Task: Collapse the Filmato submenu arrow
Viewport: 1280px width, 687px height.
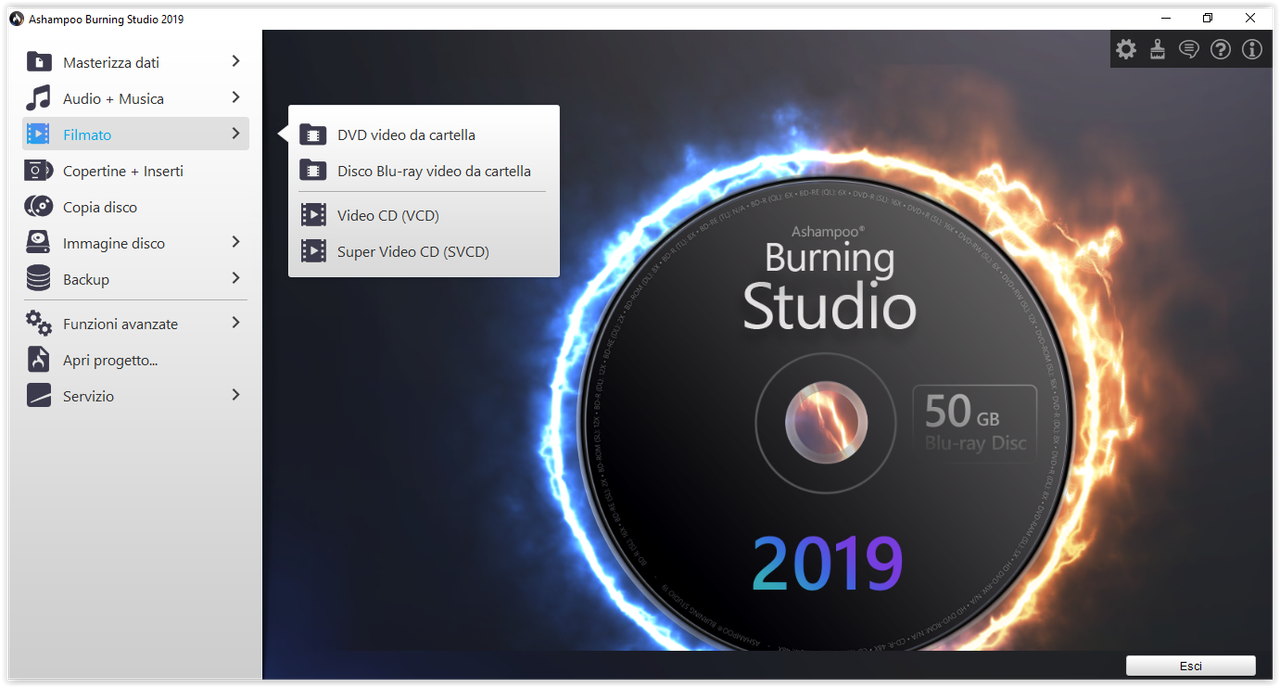Action: click(x=236, y=133)
